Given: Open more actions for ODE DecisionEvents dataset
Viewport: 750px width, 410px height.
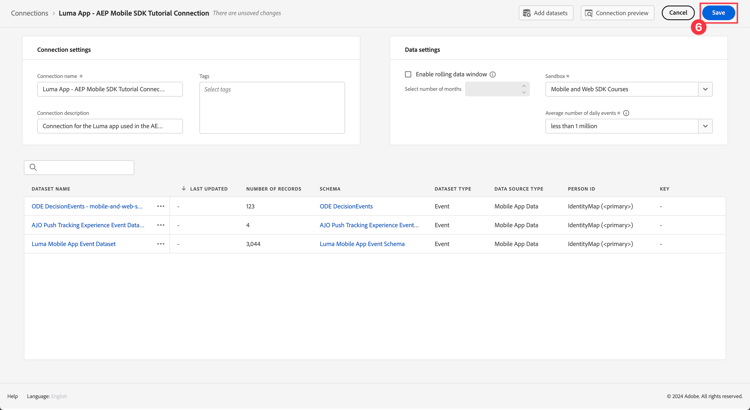Looking at the screenshot, I should click(161, 206).
